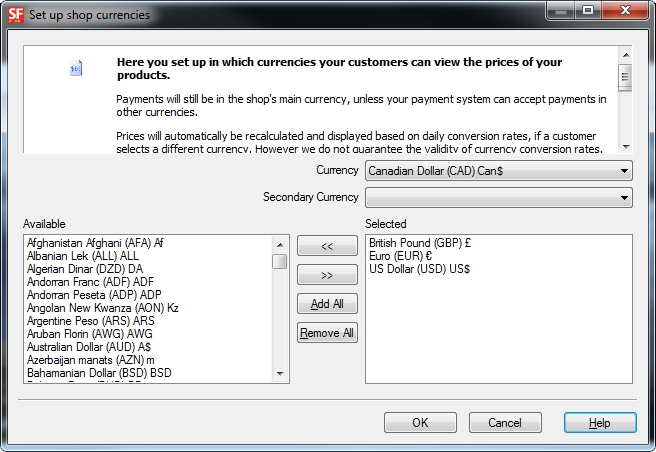This screenshot has height=452, width=656.
Task: Close the Set up shop currencies dialog
Action: click(632, 10)
